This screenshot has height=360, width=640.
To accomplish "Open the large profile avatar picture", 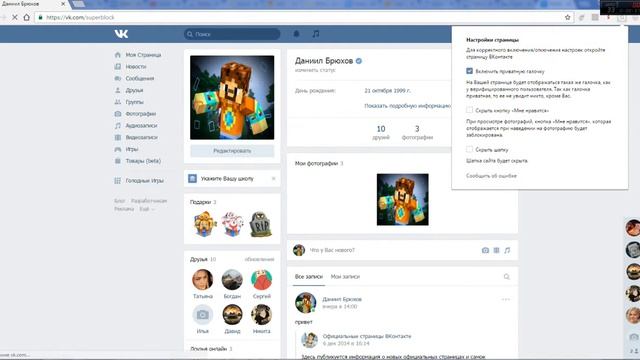I will pyautogui.click(x=232, y=98).
